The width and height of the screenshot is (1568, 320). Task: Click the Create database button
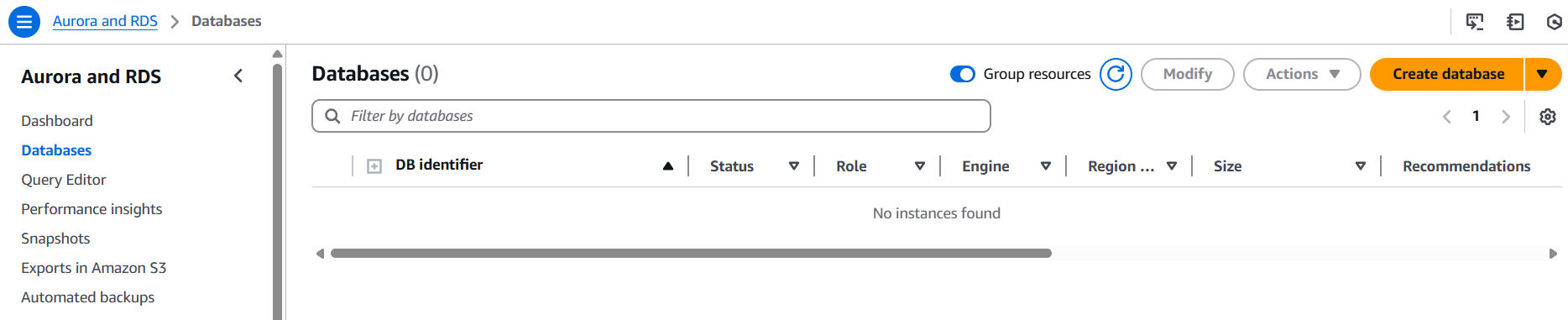pyautogui.click(x=1448, y=74)
